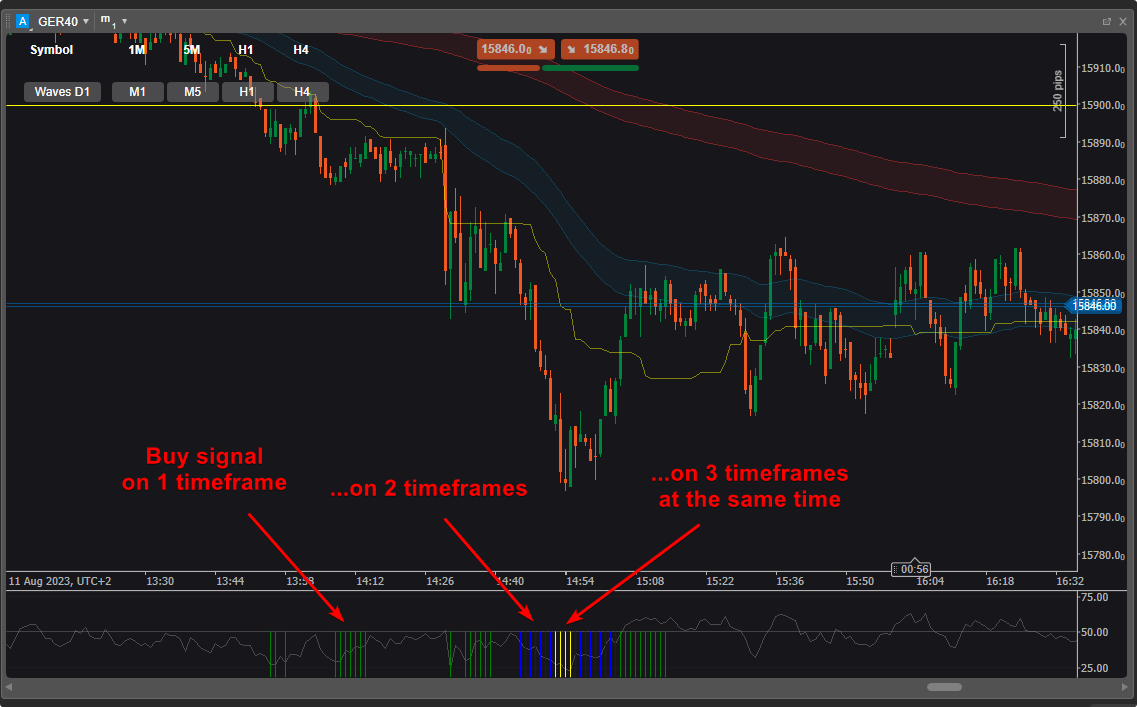This screenshot has width=1137, height=707.
Task: Toggle the M5 timeframe filter
Action: coord(192,92)
